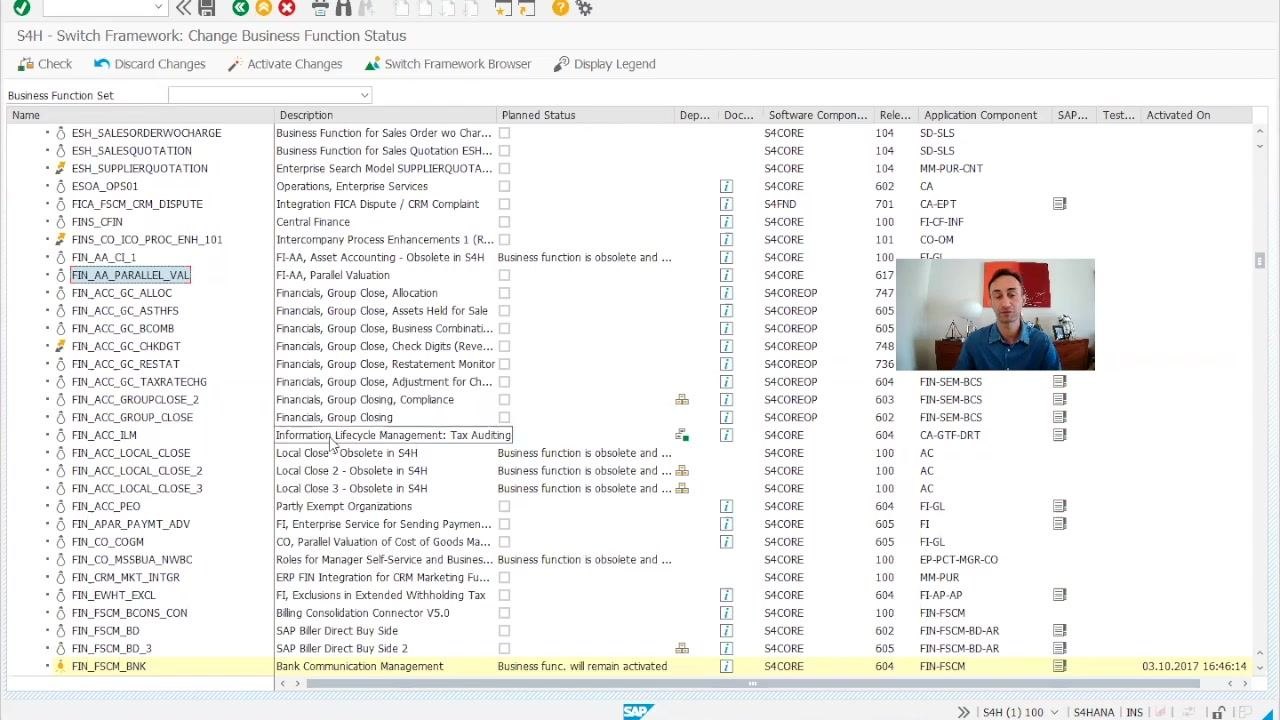This screenshot has height=720, width=1280.
Task: Click the Save diskette icon
Action: (207, 8)
